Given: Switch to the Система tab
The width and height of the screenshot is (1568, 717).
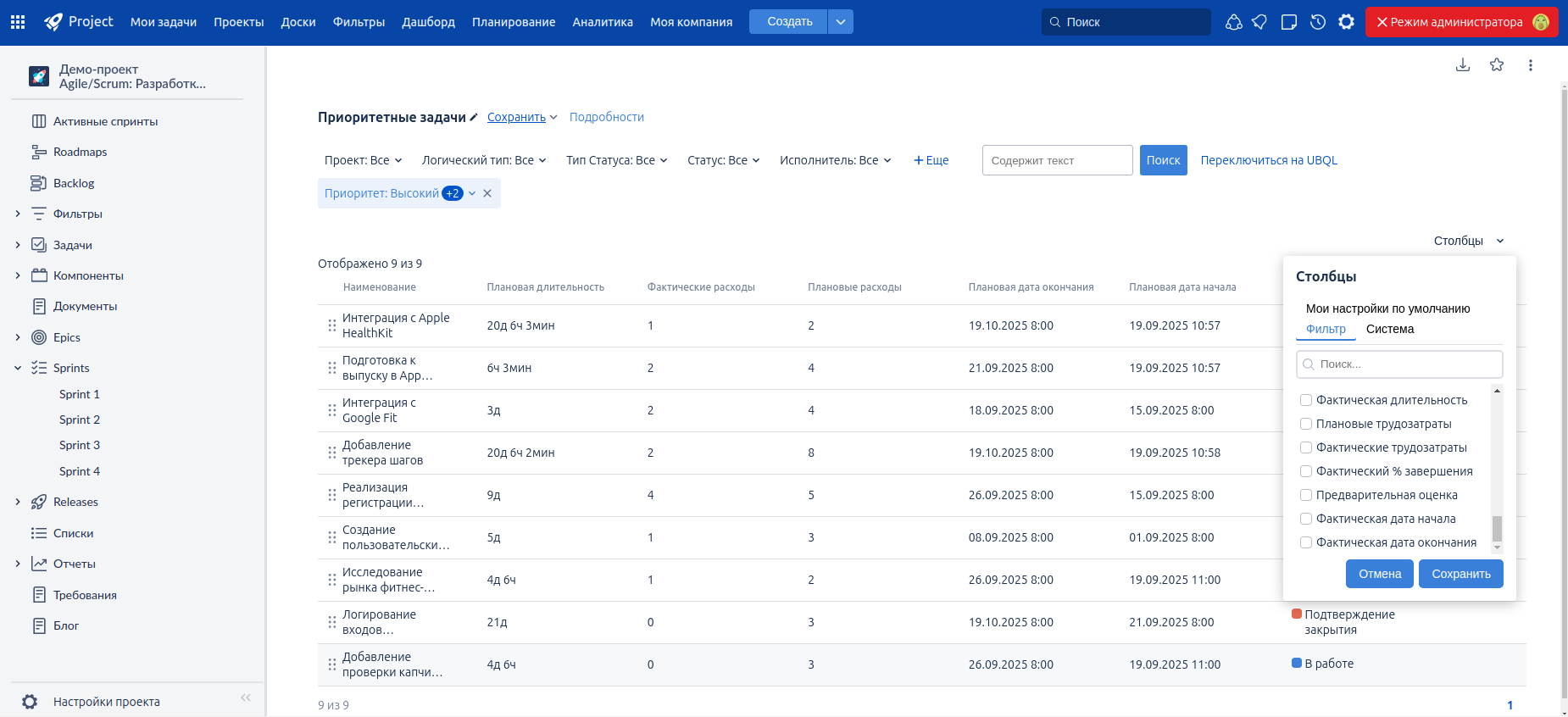Looking at the screenshot, I should [x=1389, y=329].
